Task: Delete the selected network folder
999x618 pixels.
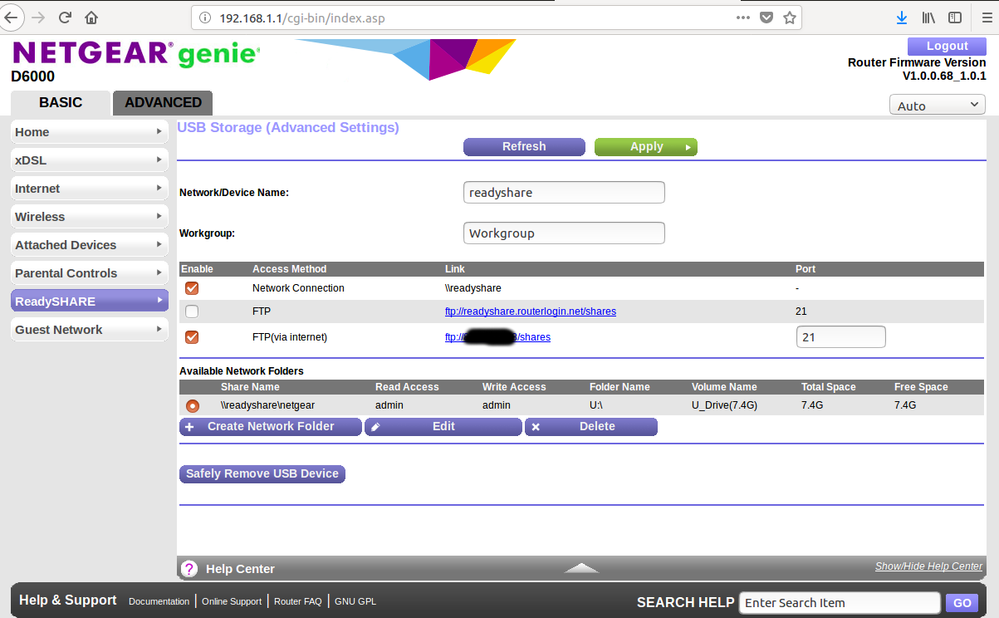Action: [591, 426]
